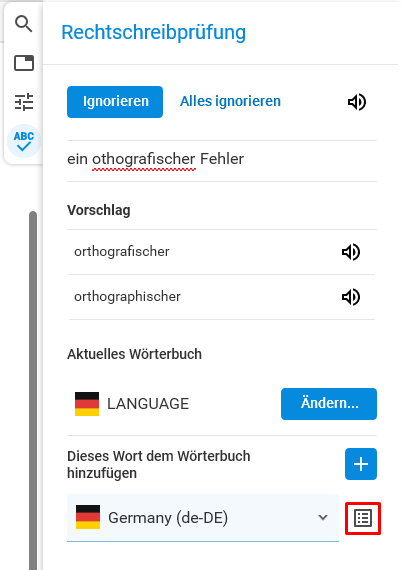Play audio of the misspelled phrase
This screenshot has width=401, height=570.
pyautogui.click(x=357, y=102)
